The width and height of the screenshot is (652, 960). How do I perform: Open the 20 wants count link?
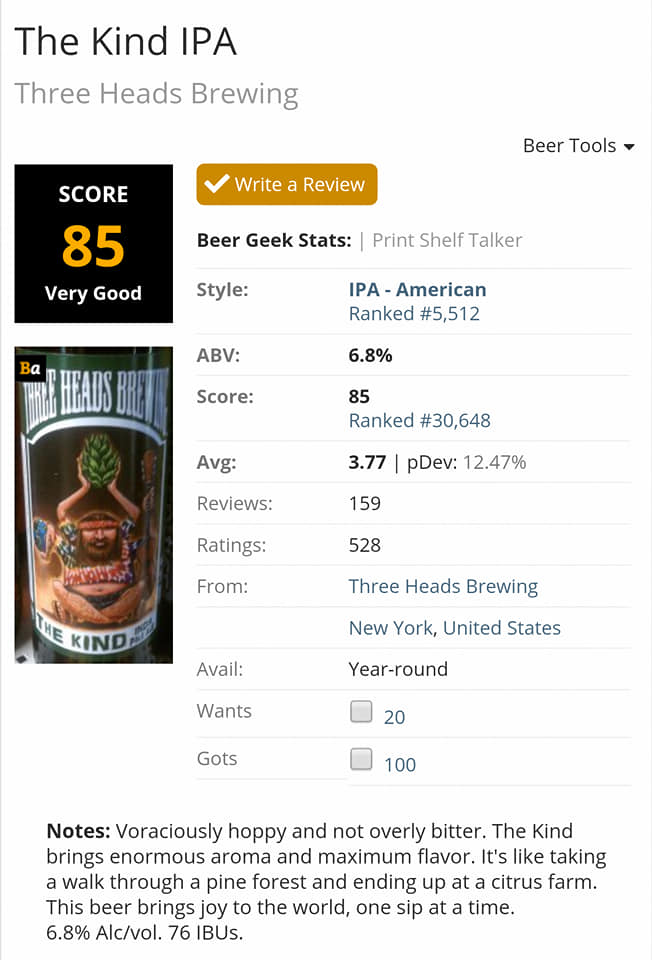tap(394, 717)
